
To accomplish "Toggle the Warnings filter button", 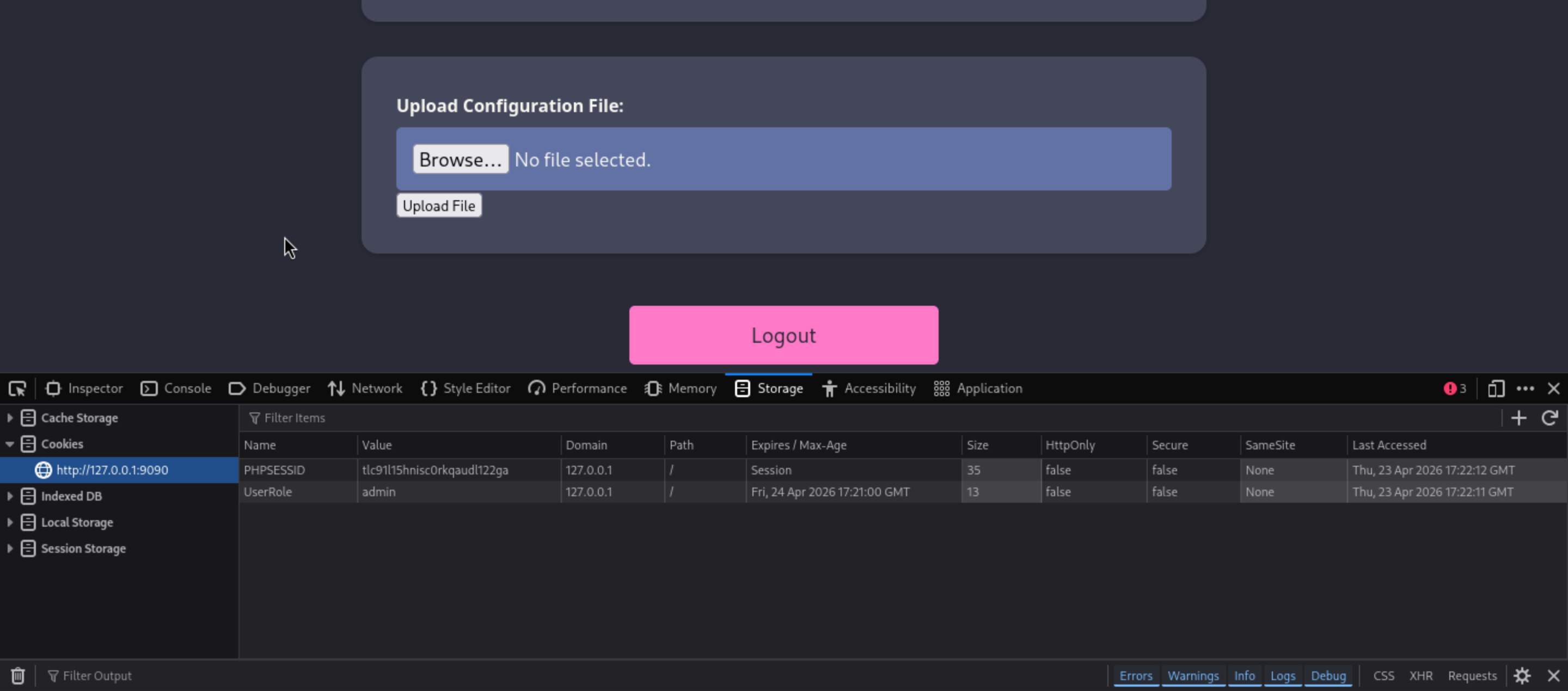I will point(1192,676).
